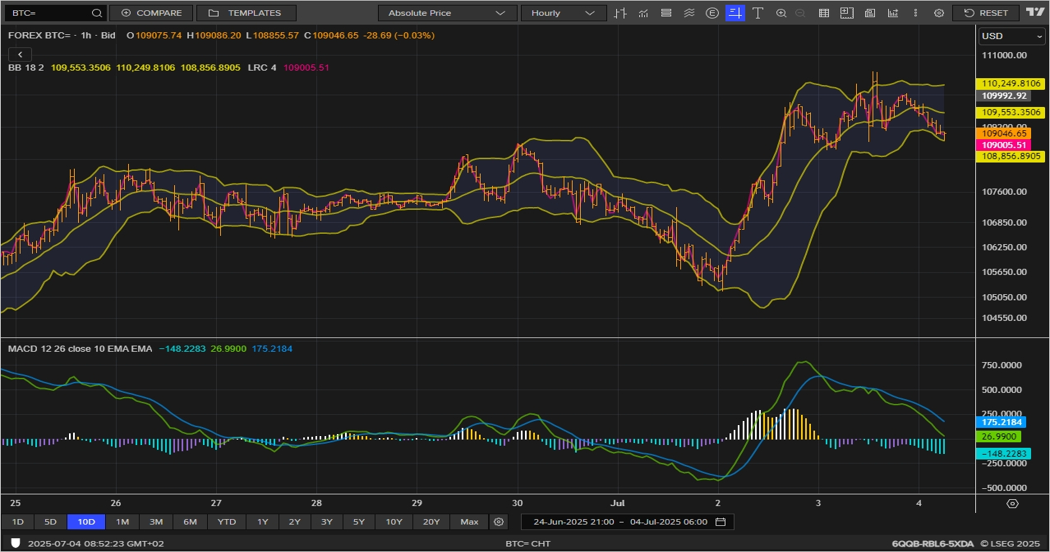Zoom in on the chart
This screenshot has width=1050, height=552.
point(781,13)
